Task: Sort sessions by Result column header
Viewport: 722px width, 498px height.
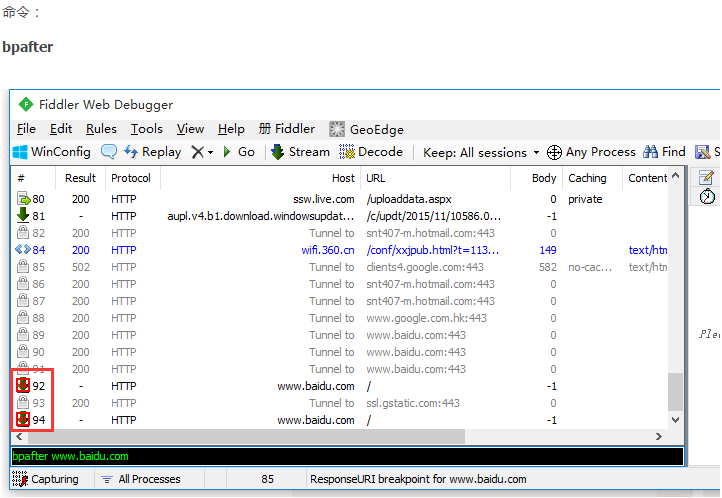Action: tap(80, 178)
